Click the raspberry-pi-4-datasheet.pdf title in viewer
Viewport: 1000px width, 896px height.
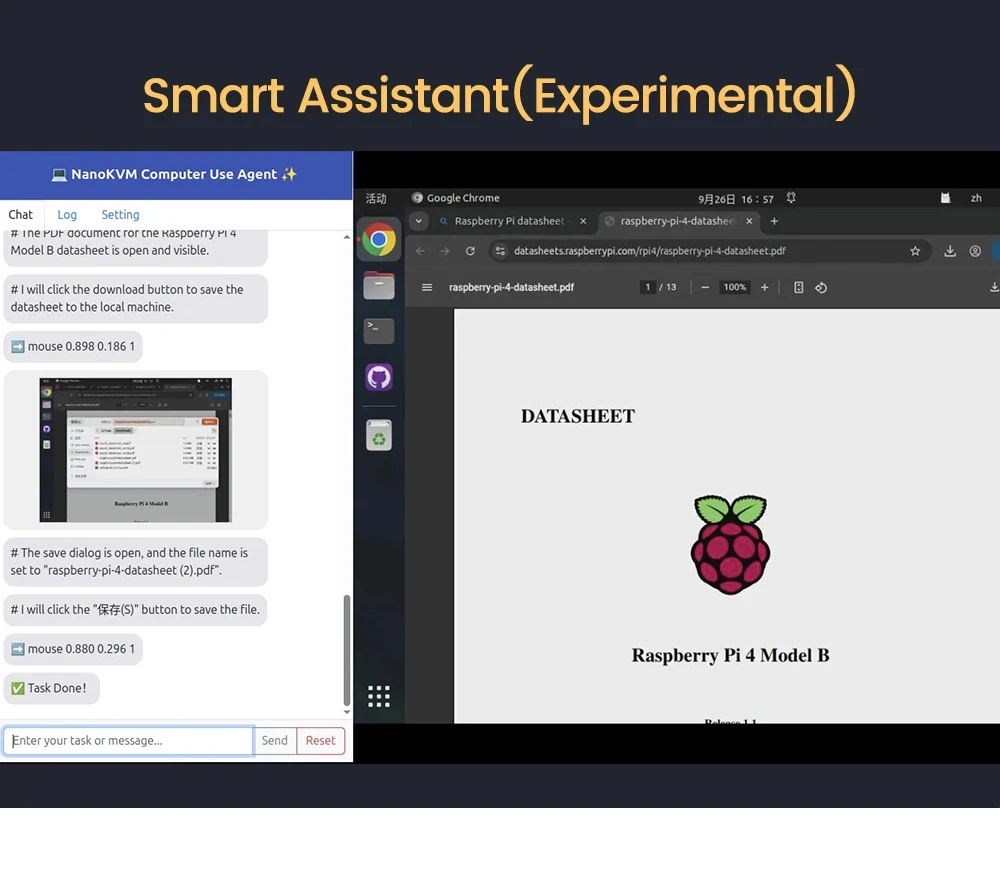click(511, 288)
